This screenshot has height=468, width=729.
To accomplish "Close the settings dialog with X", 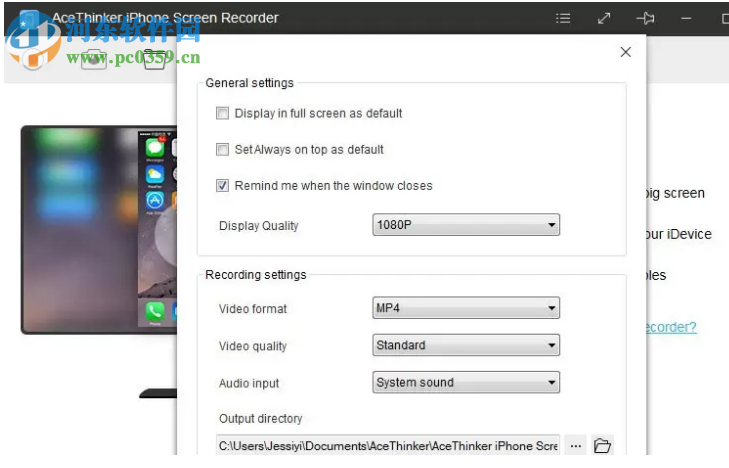I will point(626,52).
